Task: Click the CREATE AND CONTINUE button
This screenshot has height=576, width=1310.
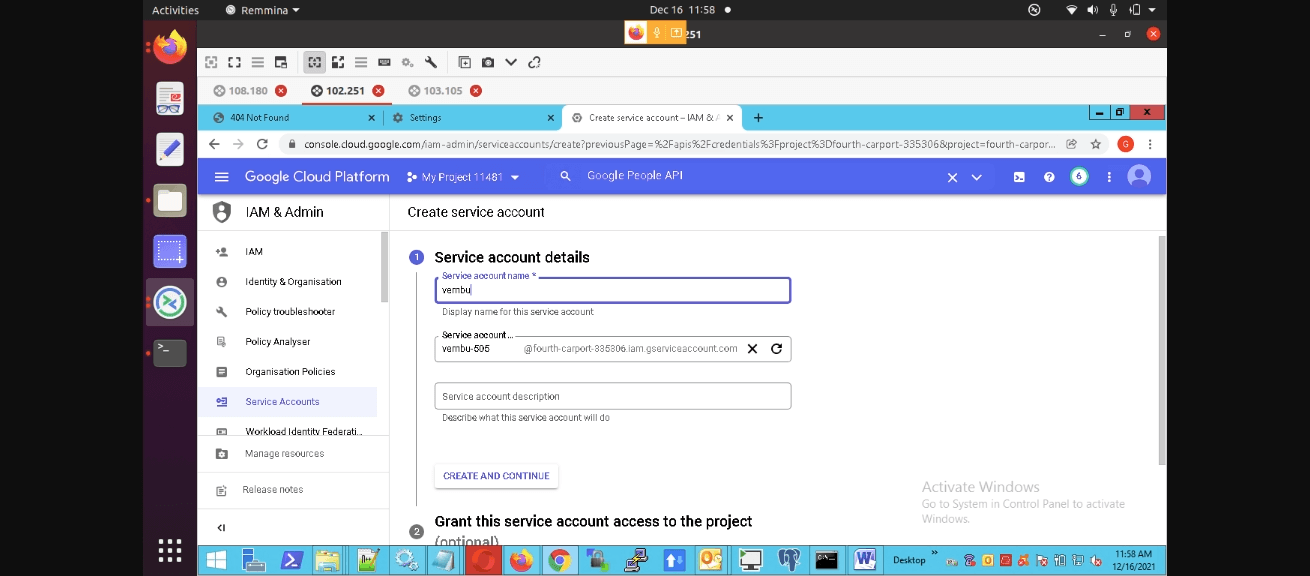Action: (x=496, y=476)
